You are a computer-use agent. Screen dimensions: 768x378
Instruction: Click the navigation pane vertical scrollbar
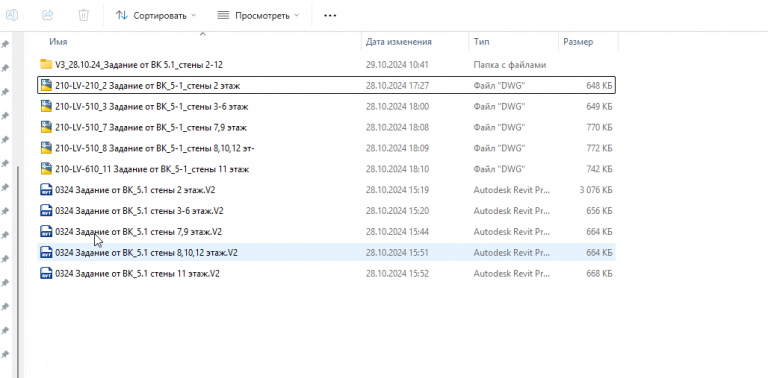(19, 271)
